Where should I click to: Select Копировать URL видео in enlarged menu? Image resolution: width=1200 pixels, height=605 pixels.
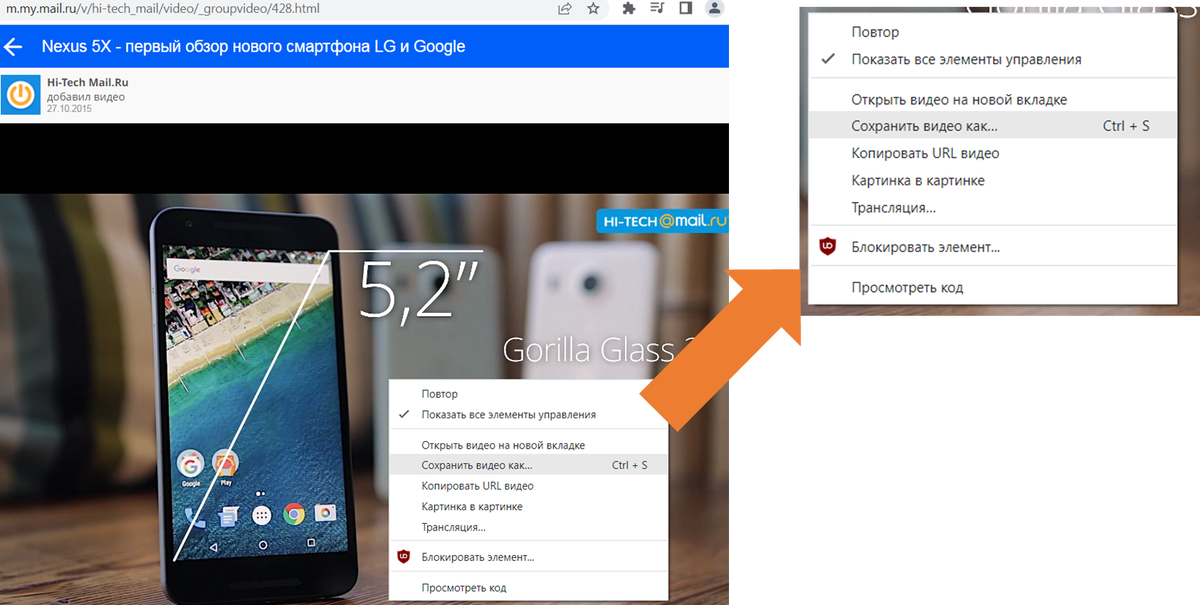tap(992, 153)
